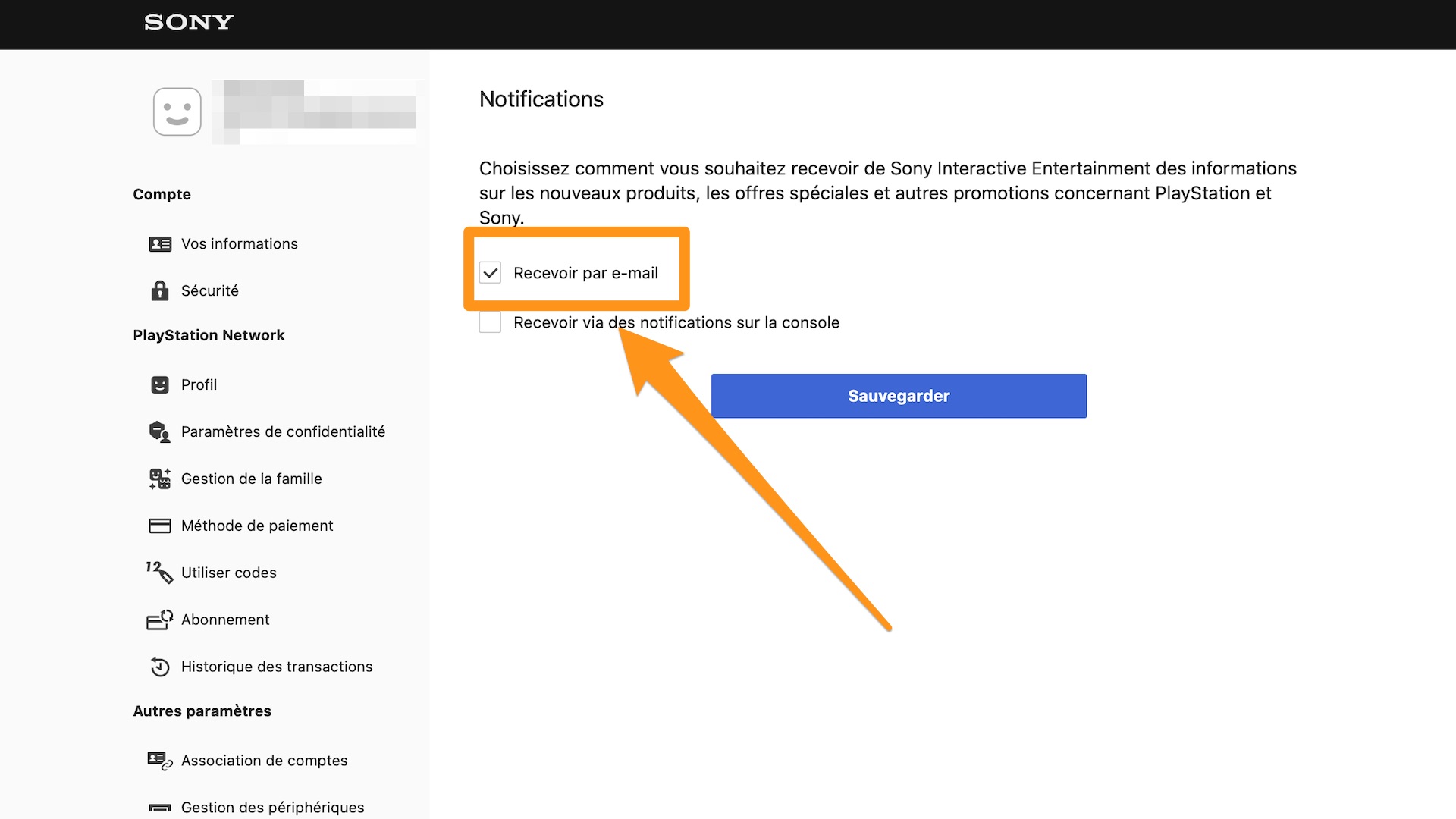The height and width of the screenshot is (819, 1456).
Task: Click the Utiliser codes icon
Action: coord(160,573)
